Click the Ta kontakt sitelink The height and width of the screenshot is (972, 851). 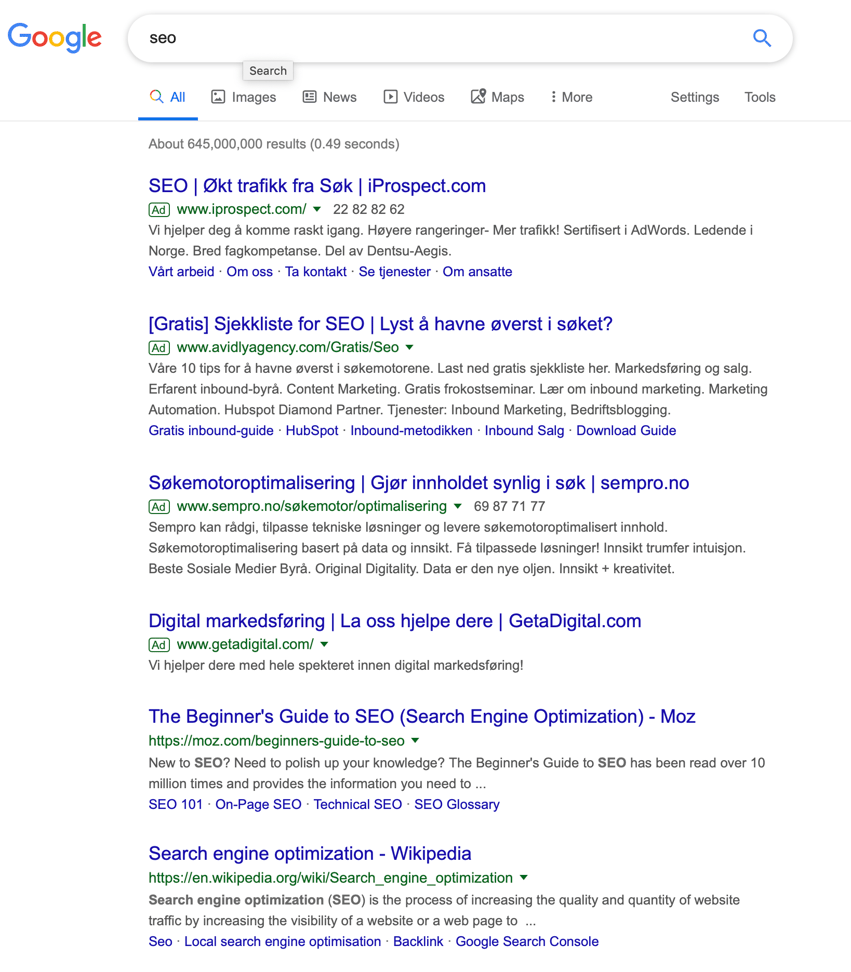(x=315, y=272)
